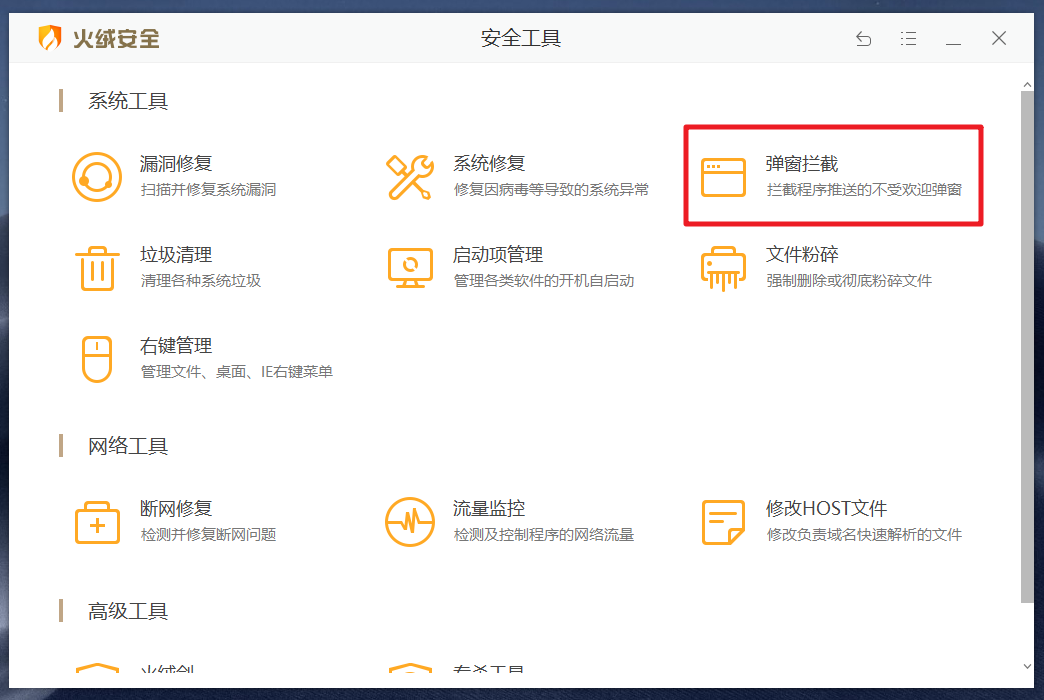Click the 系统修复 title text
Screen dimensions: 1044x700
coord(489,163)
